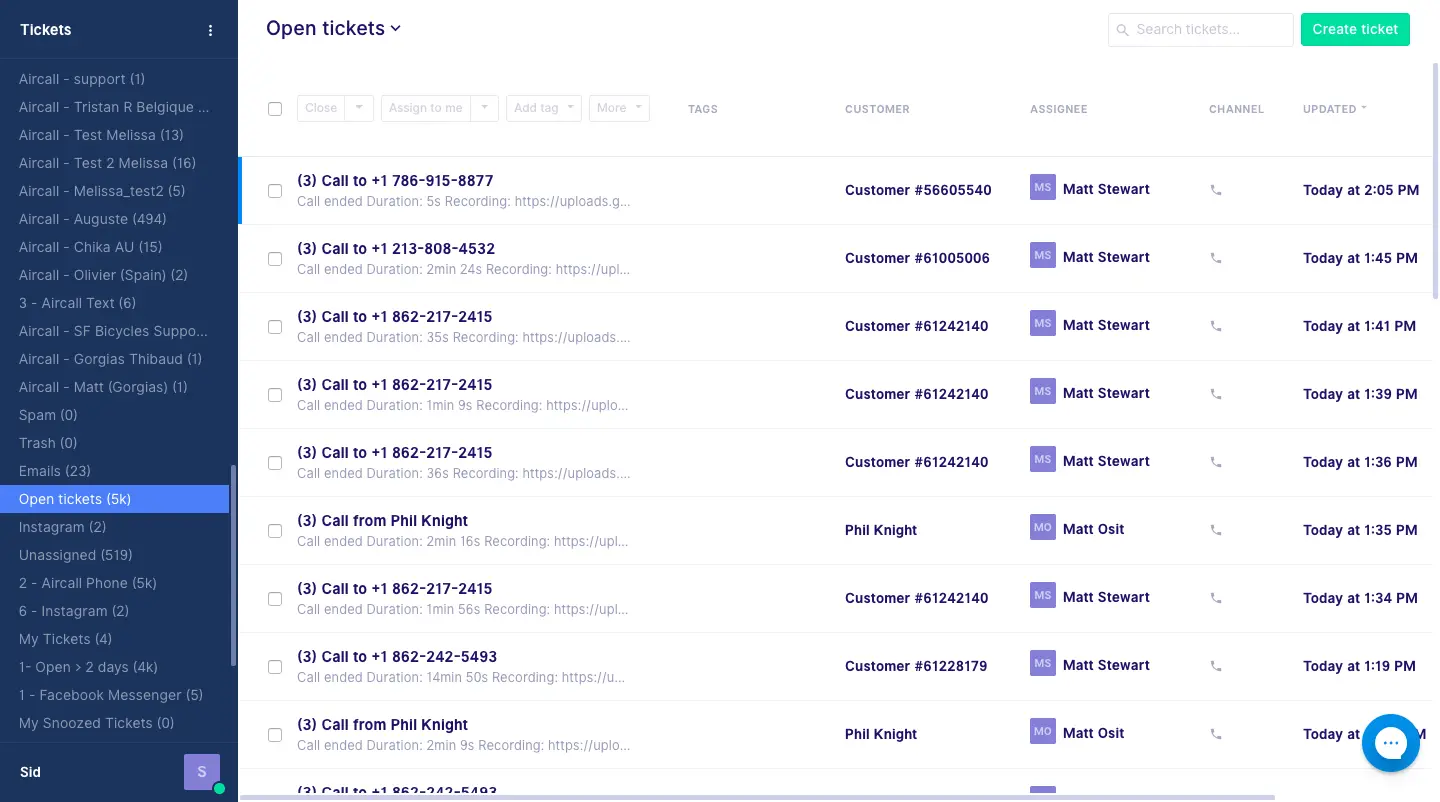Image resolution: width=1440 pixels, height=802 pixels.
Task: Open the More actions dropdown
Action: click(619, 108)
